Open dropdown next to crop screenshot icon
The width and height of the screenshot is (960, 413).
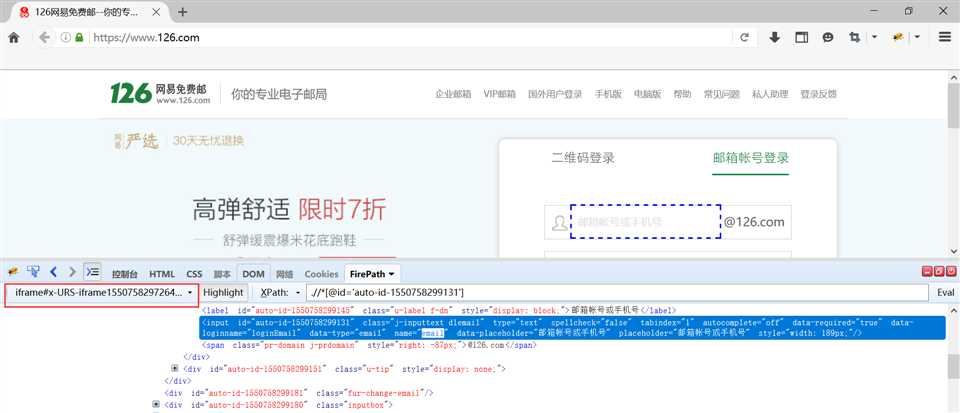(874, 37)
